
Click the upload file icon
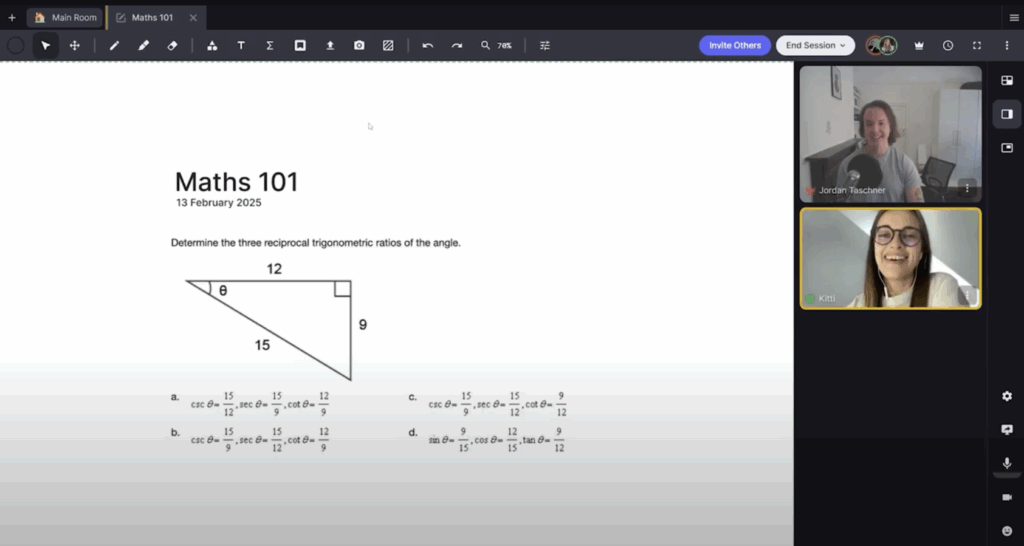click(x=330, y=46)
